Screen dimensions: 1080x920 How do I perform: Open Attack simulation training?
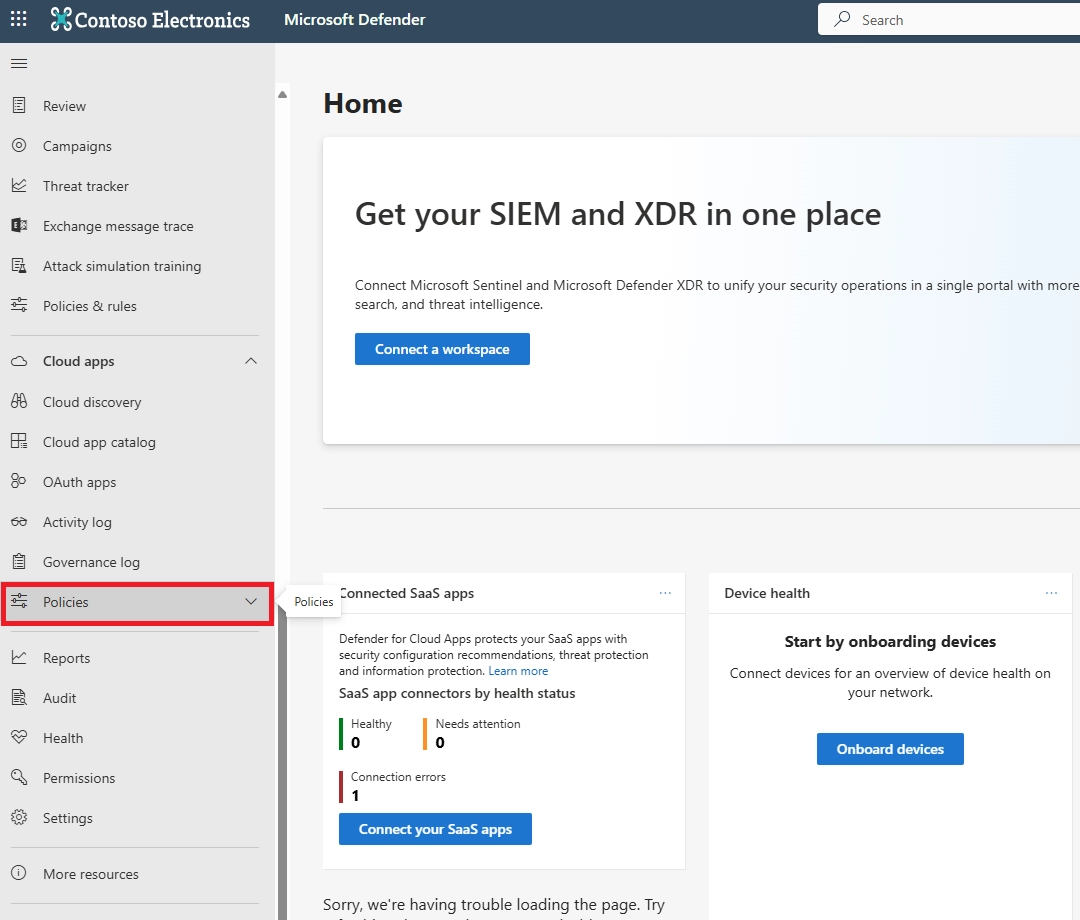(x=122, y=266)
